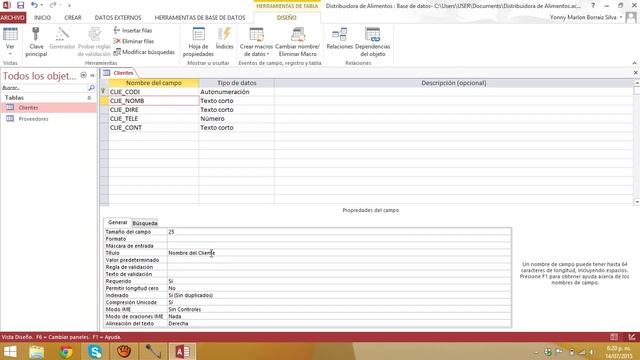Show Dependencias del objeto
This screenshot has height=360, width=640.
(373, 42)
